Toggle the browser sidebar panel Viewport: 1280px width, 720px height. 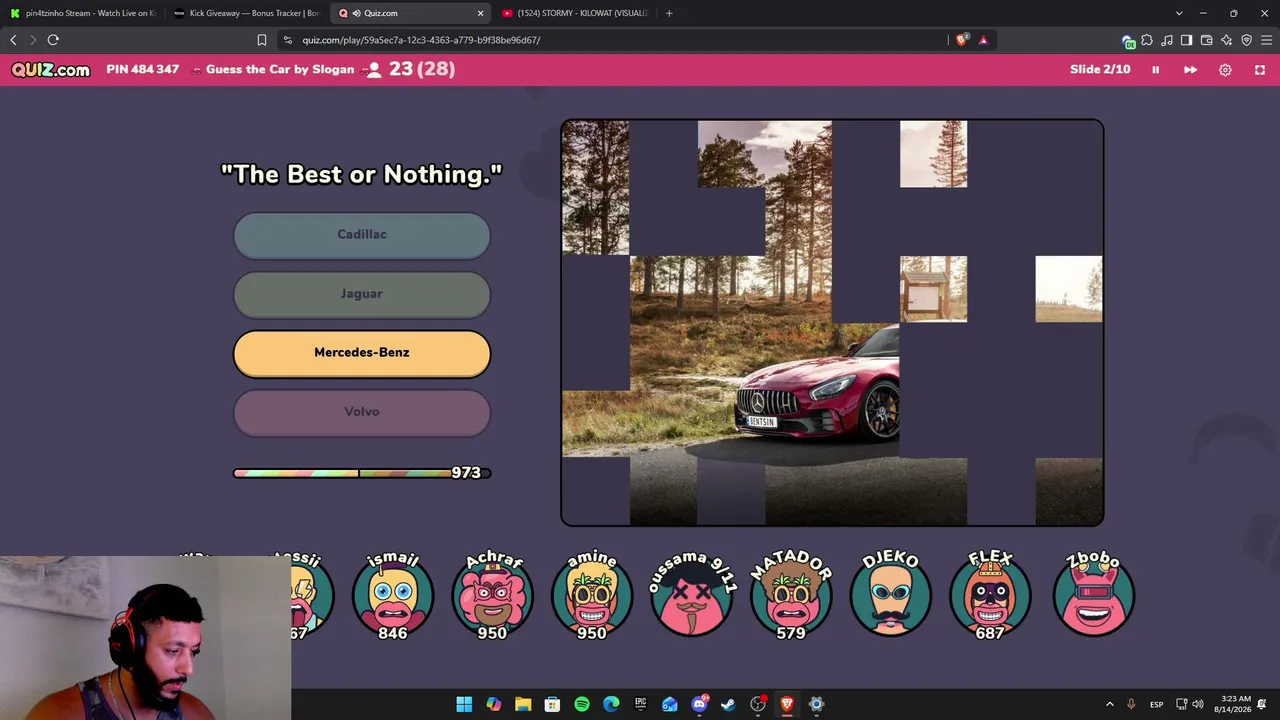[x=1186, y=40]
